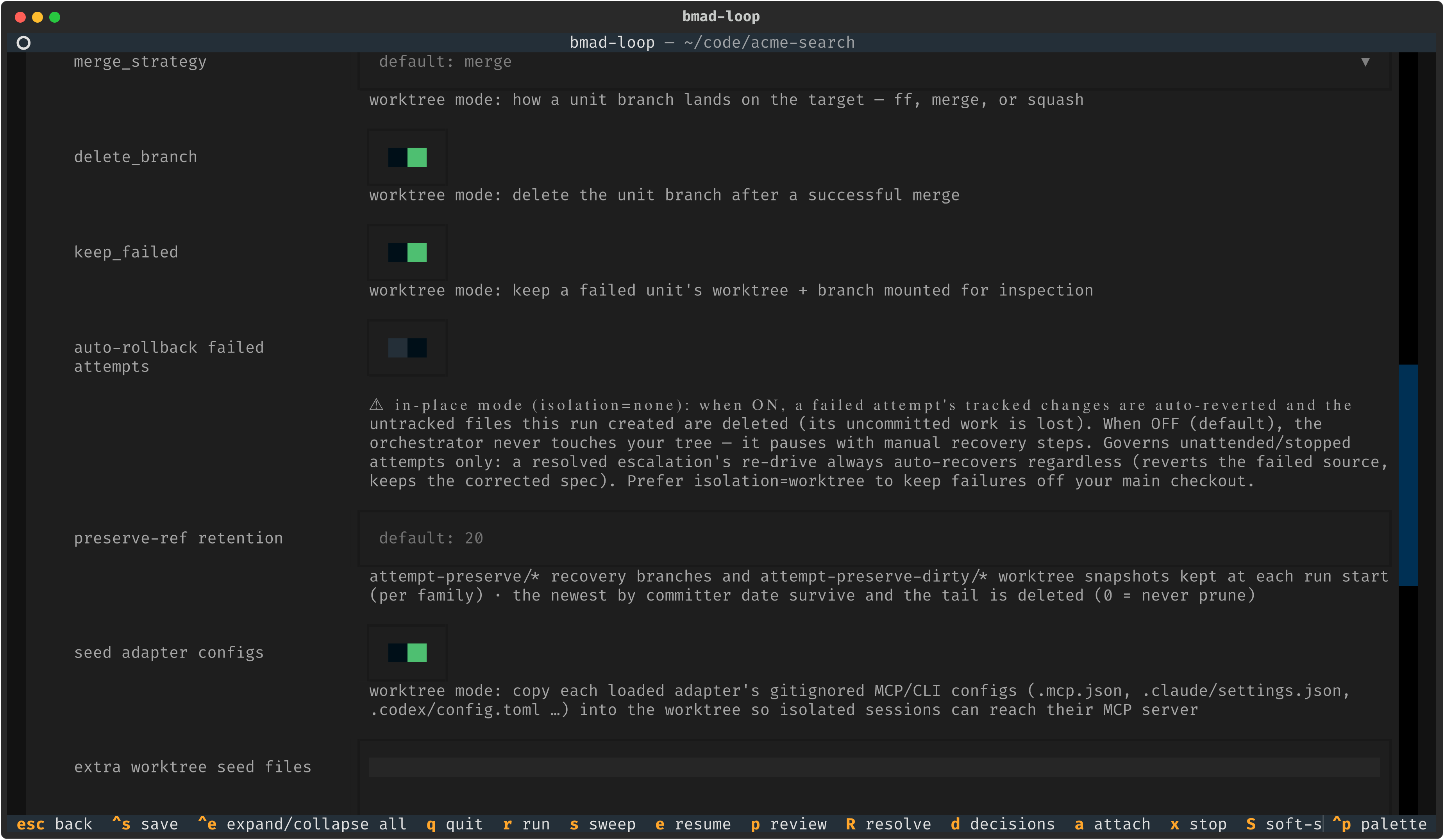Click the seed adapter configs label

(x=168, y=652)
